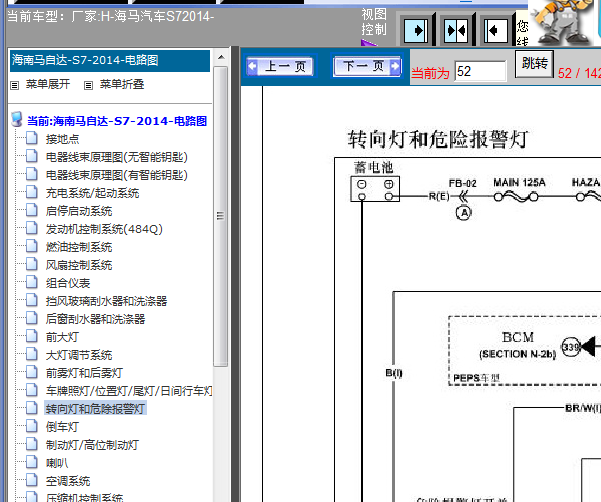Open 电器线束原理图(无智能钥匙)

117,157
